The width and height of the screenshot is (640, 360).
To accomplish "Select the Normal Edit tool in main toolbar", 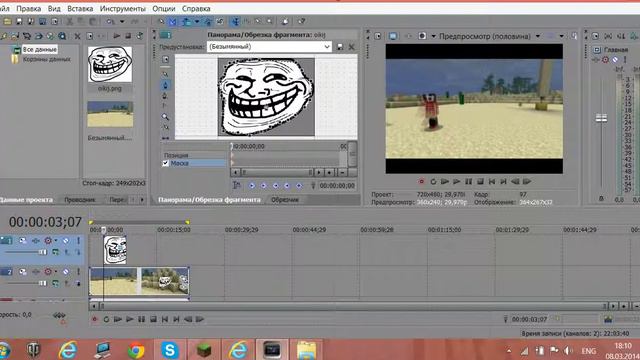I will [x=236, y=21].
